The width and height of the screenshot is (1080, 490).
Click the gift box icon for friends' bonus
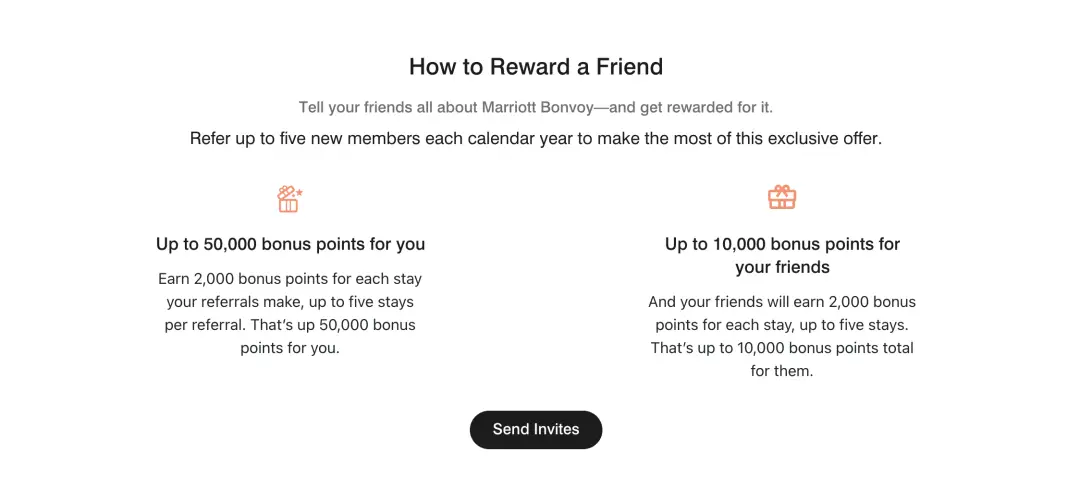(x=782, y=197)
